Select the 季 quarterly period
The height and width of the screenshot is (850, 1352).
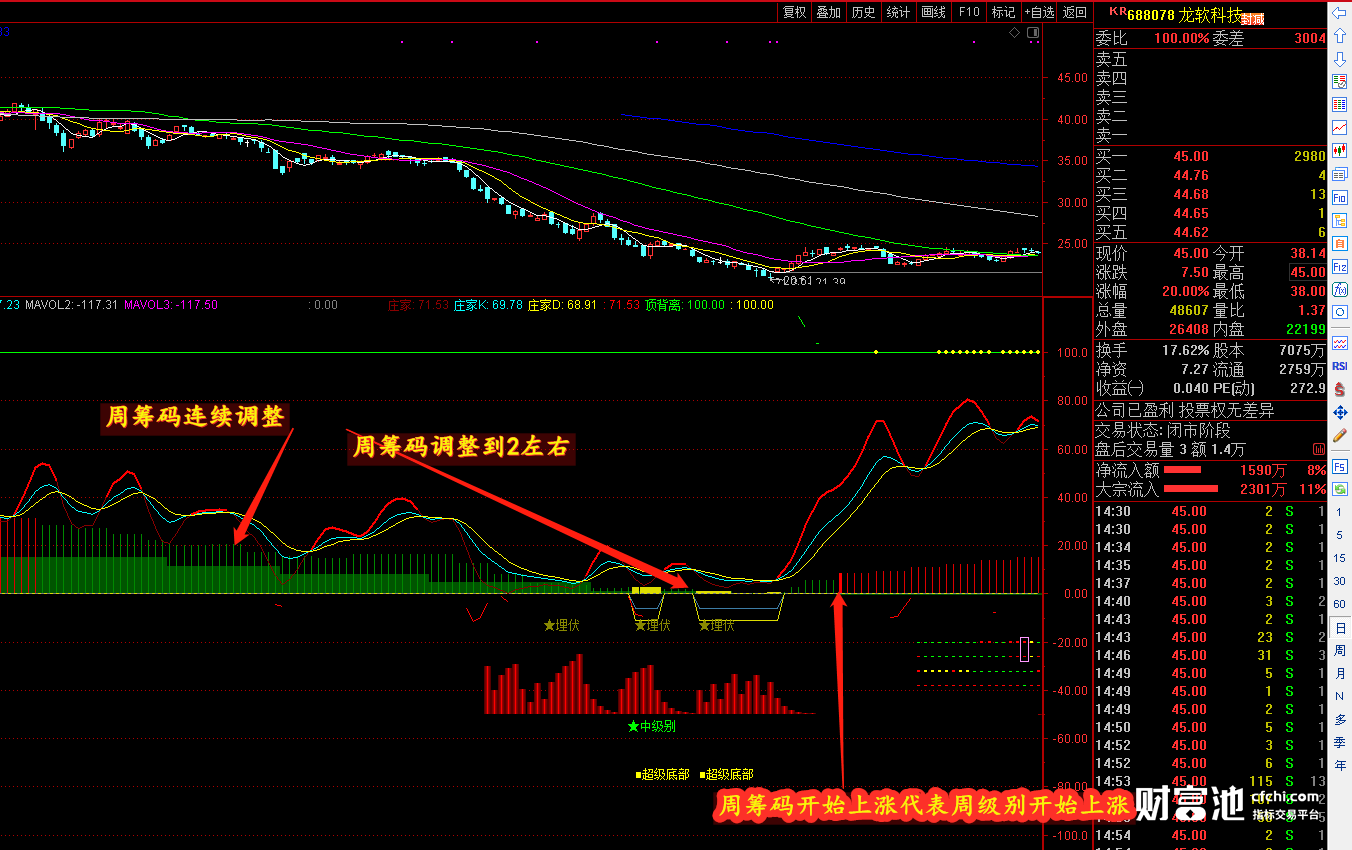pos(1340,743)
